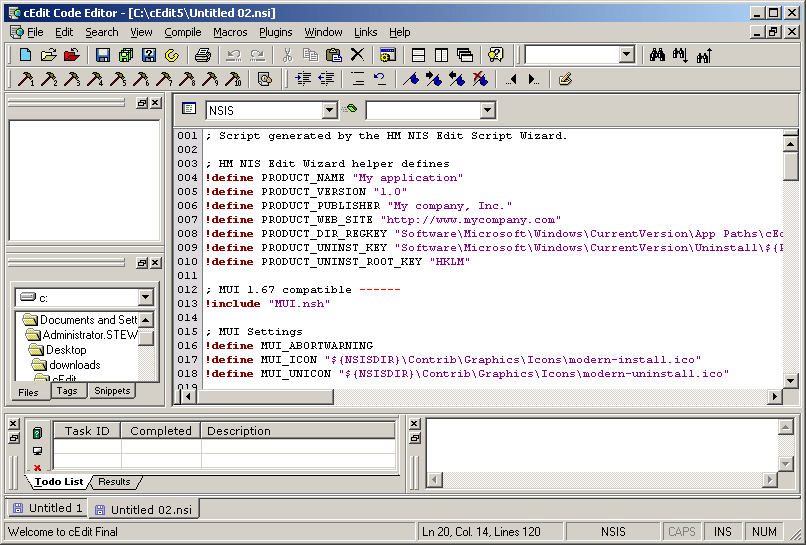Select the Desktop folder in file tree
The width and height of the screenshot is (806, 545).
66,350
